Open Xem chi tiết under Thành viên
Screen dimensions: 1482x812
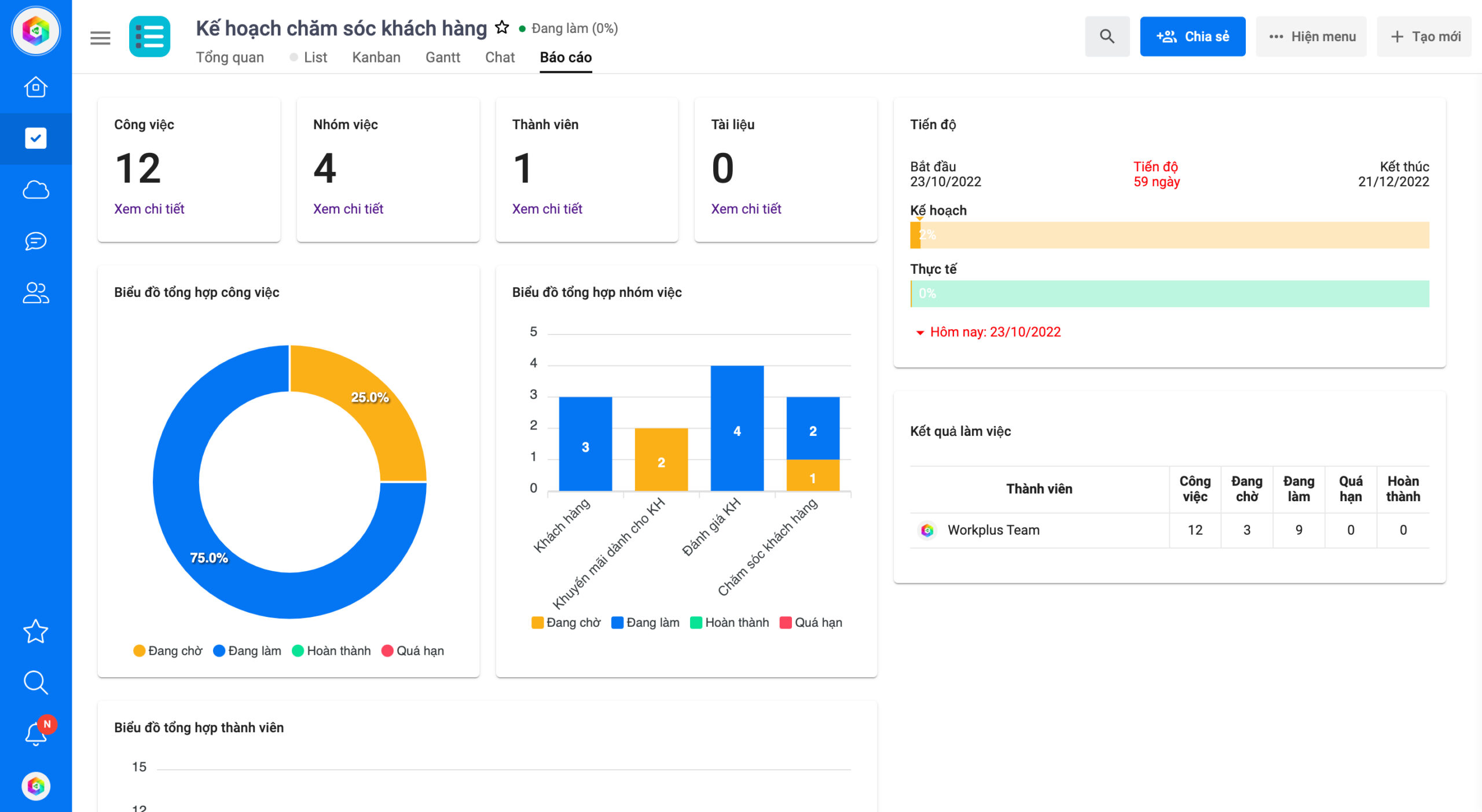(547, 209)
